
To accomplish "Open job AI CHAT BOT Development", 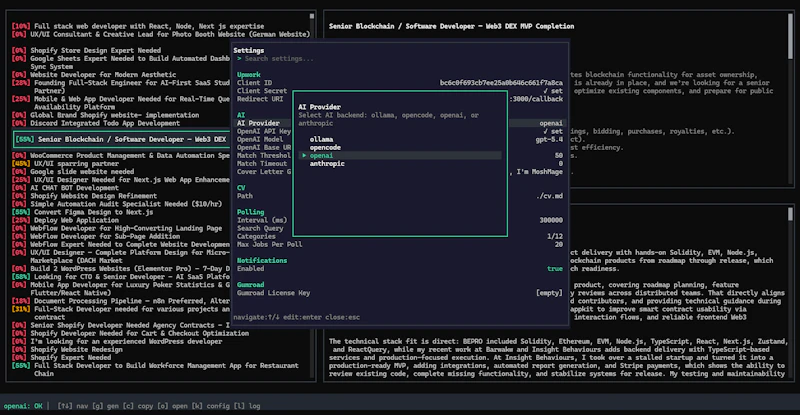I will [65, 188].
